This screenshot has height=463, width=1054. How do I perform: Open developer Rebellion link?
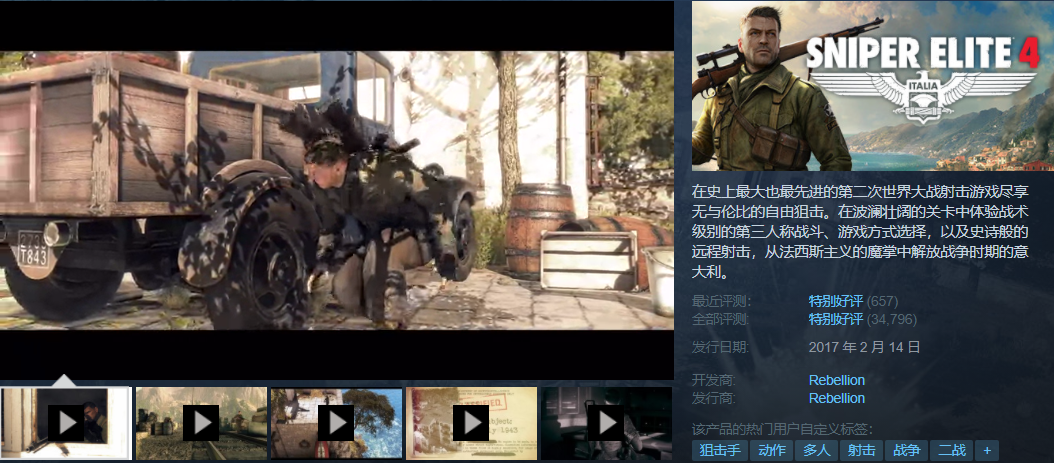tap(836, 380)
